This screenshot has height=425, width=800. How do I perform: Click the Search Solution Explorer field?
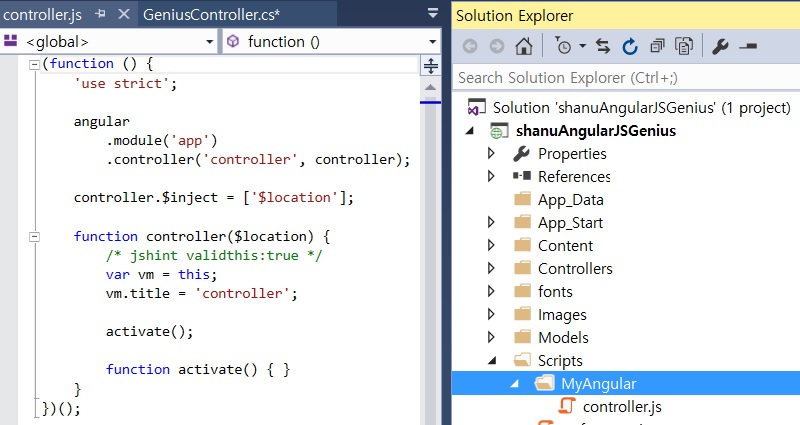(620, 77)
